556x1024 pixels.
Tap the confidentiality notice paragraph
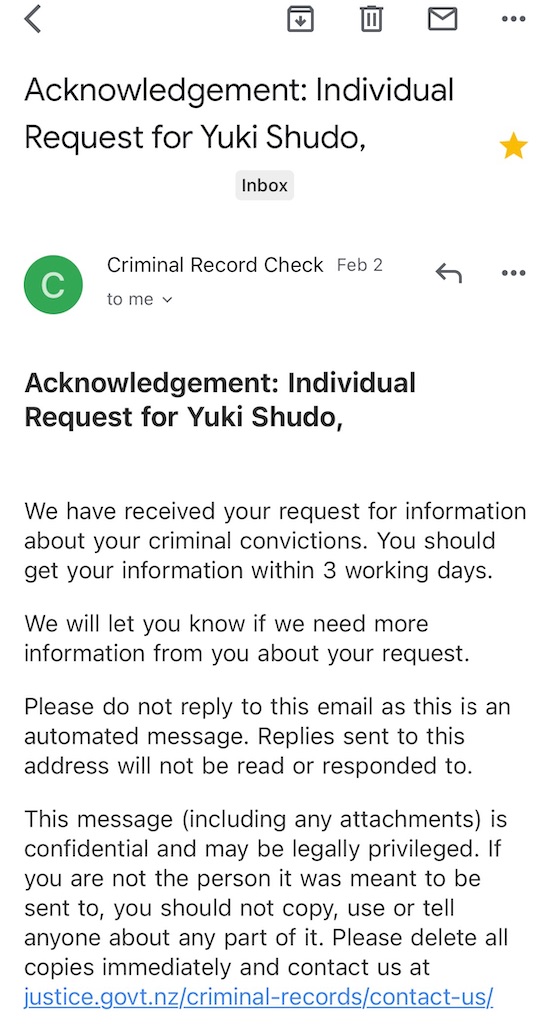coord(266,908)
